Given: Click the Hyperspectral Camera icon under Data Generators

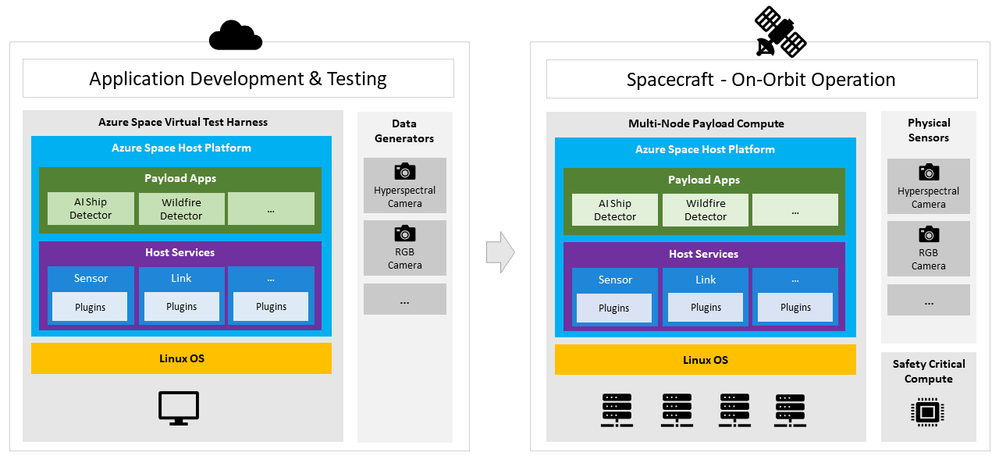Looking at the screenshot, I should point(405,171).
